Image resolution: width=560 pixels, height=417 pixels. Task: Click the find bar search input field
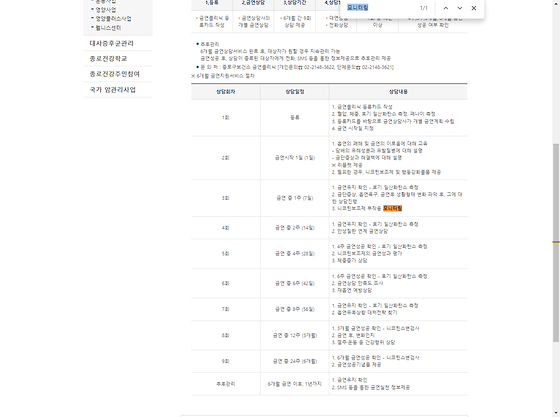(x=379, y=7)
